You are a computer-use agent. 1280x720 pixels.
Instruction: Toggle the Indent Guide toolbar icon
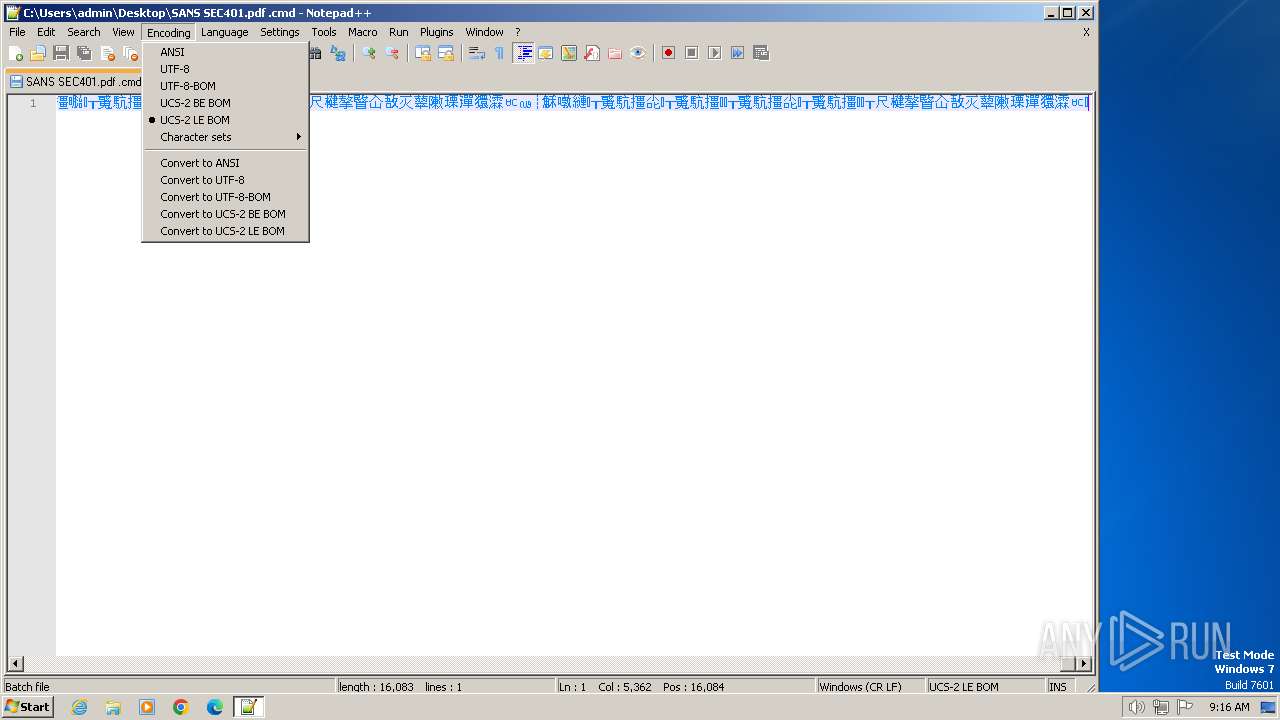tap(523, 53)
